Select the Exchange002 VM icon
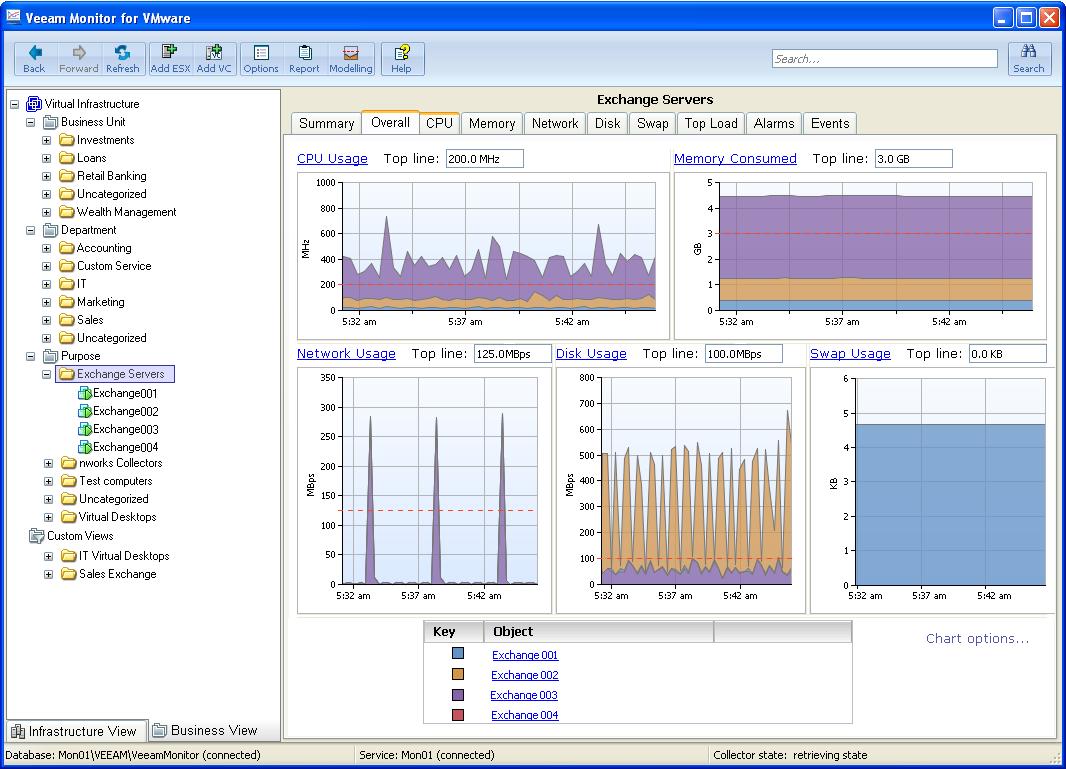 pos(85,411)
